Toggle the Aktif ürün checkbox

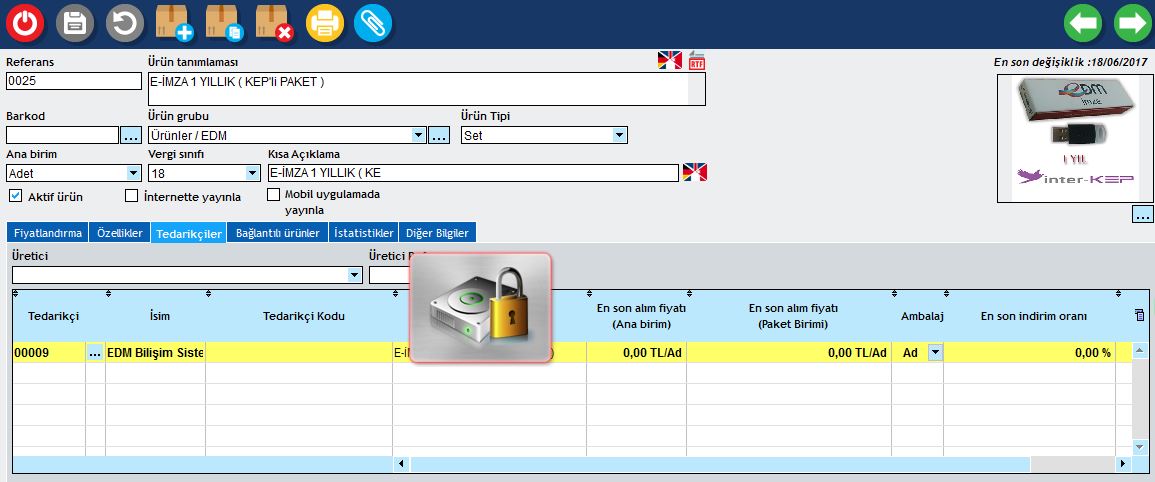click(x=15, y=196)
